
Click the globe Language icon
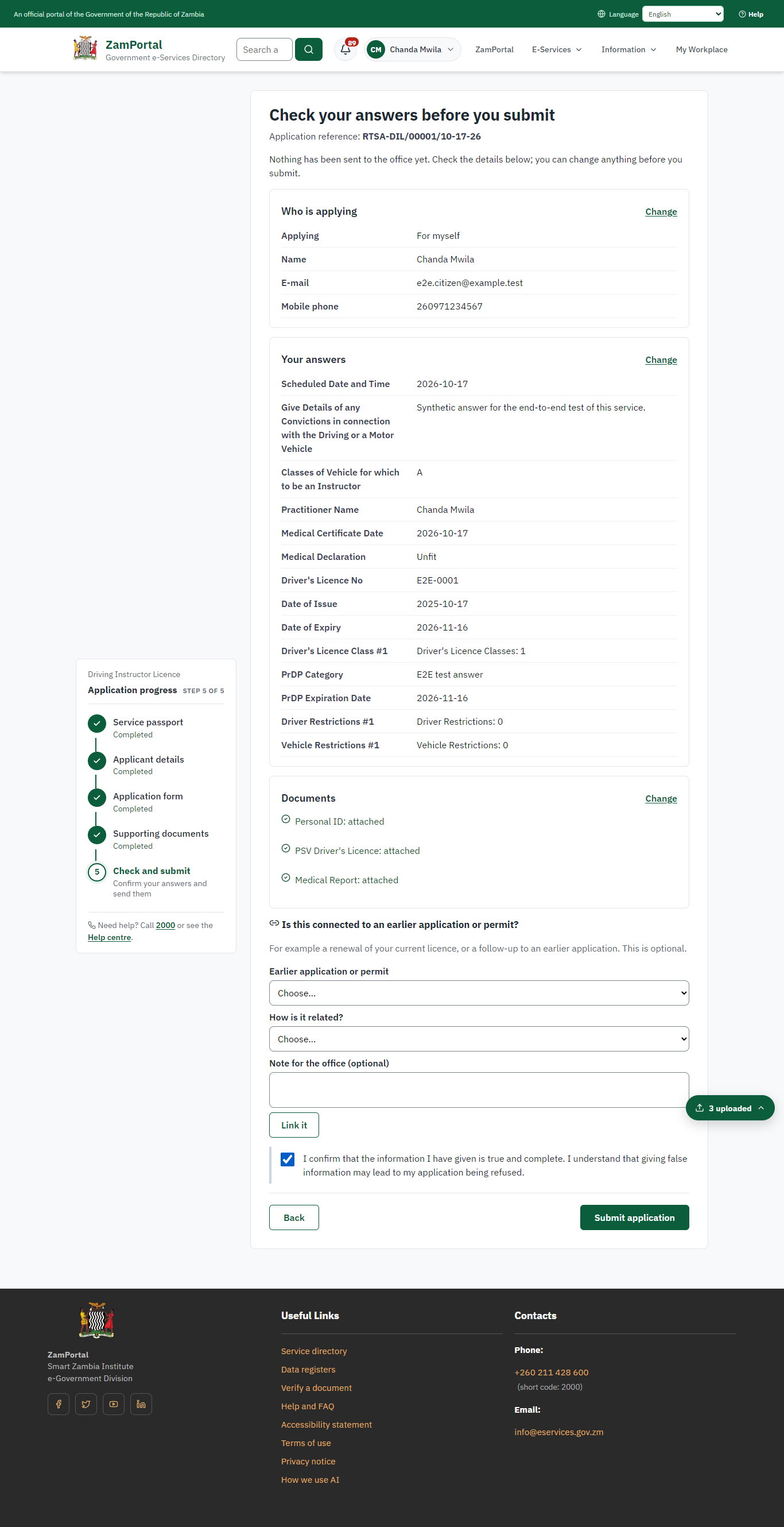click(x=601, y=14)
